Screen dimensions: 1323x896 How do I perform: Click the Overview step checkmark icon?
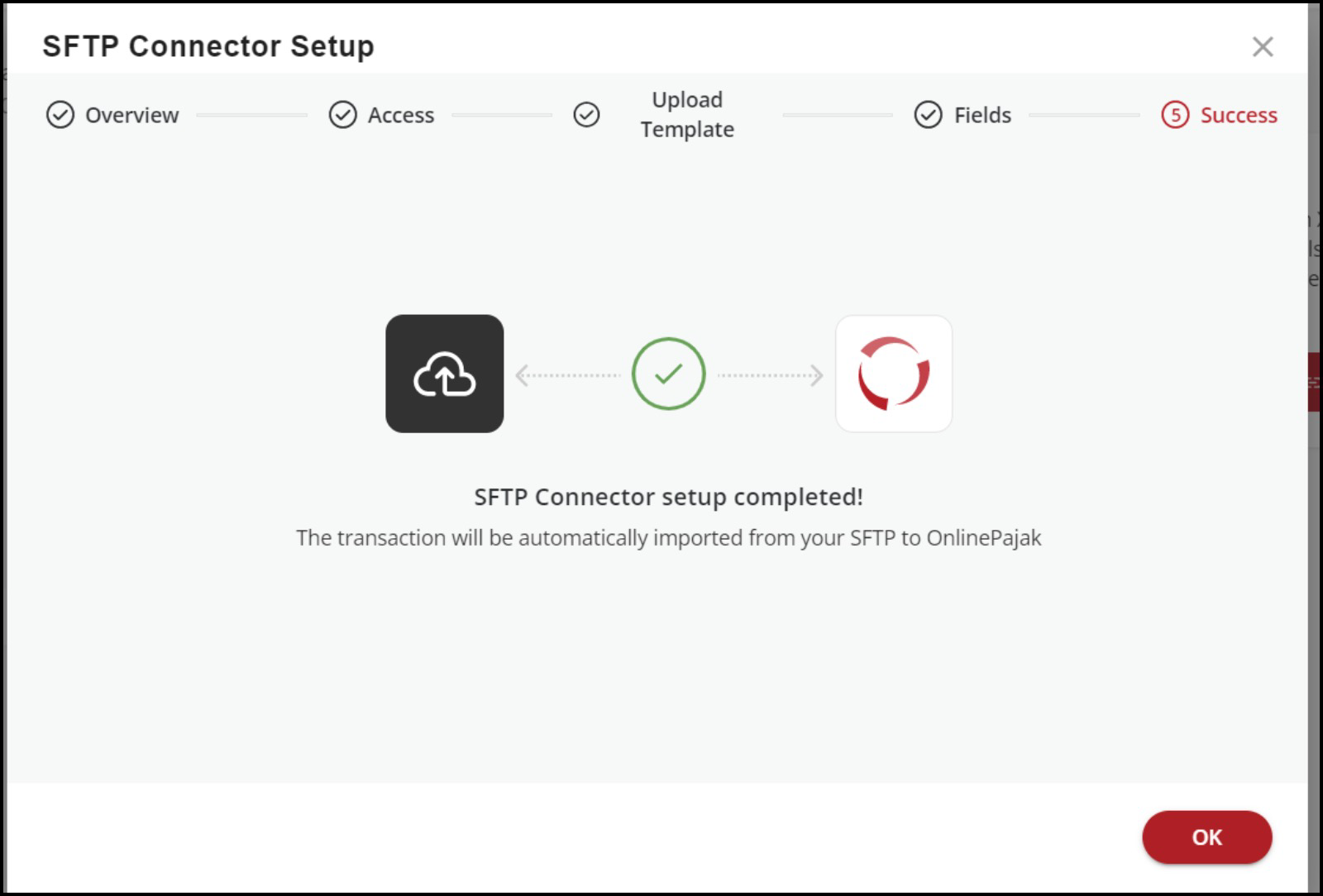60,115
